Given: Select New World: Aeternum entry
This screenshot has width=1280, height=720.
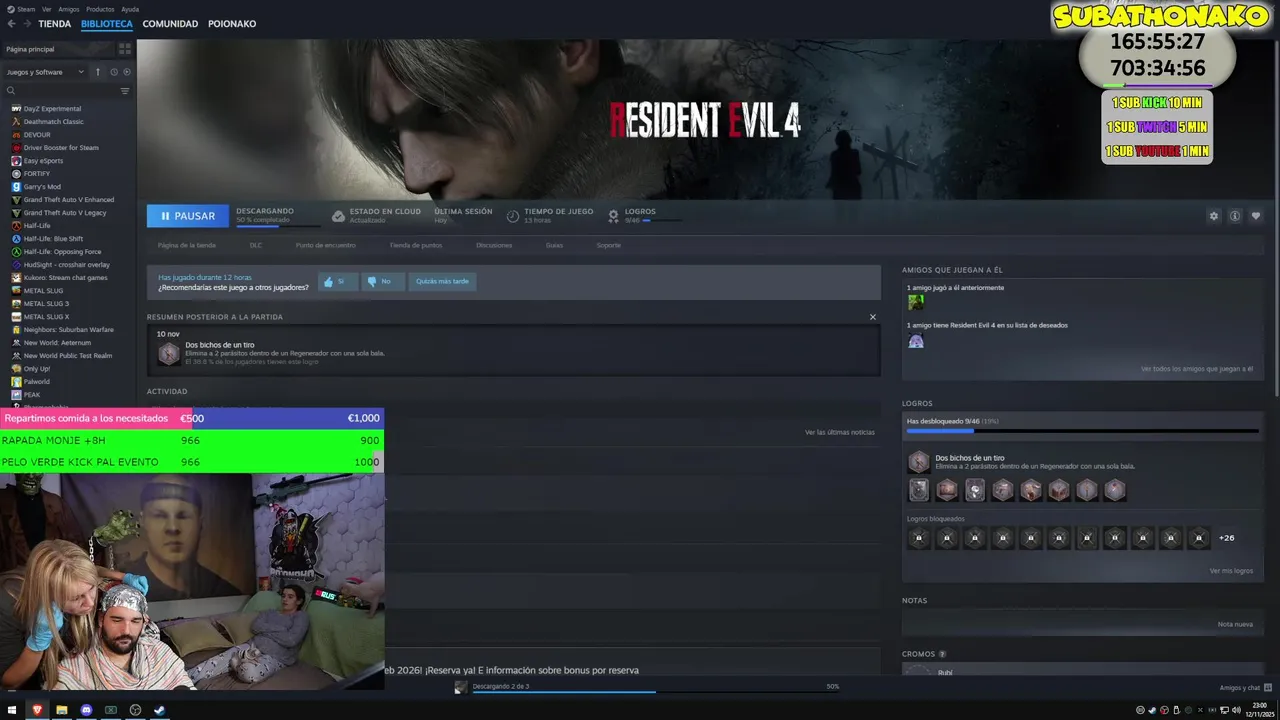Looking at the screenshot, I should point(57,343).
